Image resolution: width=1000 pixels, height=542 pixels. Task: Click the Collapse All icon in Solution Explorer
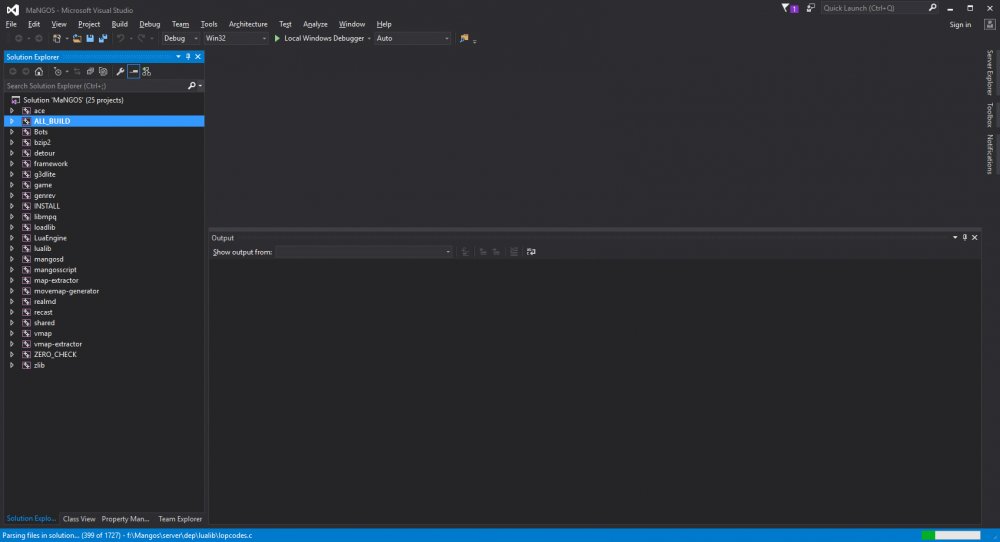90,71
